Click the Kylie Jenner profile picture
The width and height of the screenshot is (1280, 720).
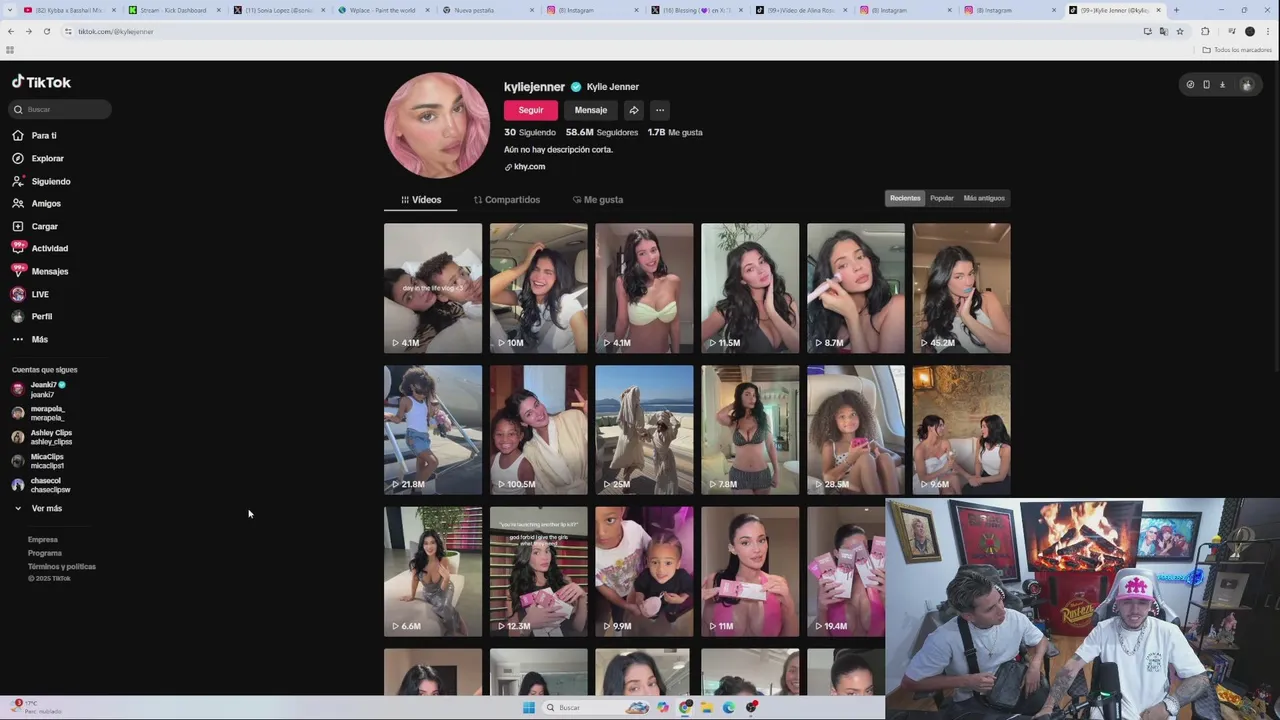tap(437, 125)
